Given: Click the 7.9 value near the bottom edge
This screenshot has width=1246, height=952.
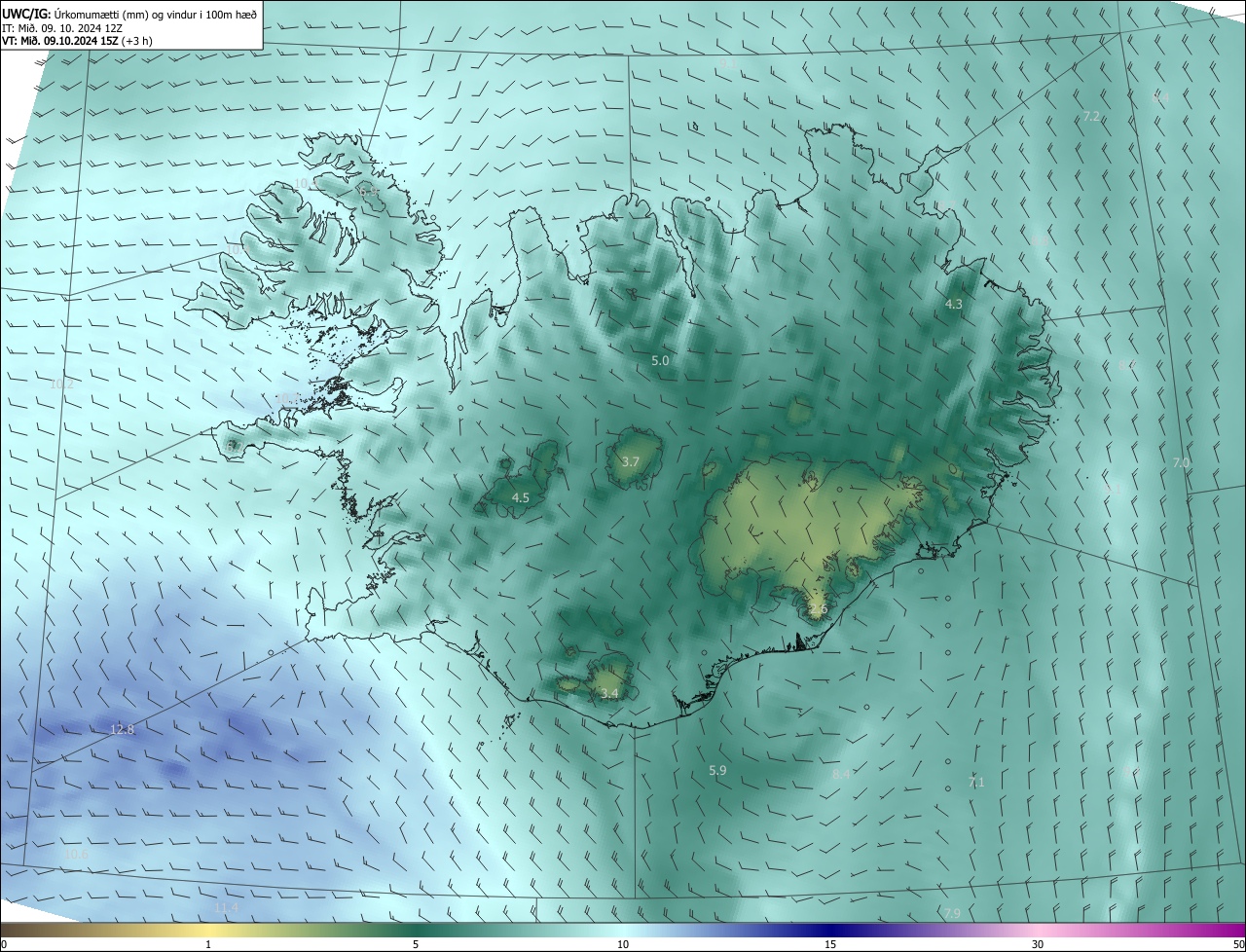Looking at the screenshot, I should [x=952, y=913].
